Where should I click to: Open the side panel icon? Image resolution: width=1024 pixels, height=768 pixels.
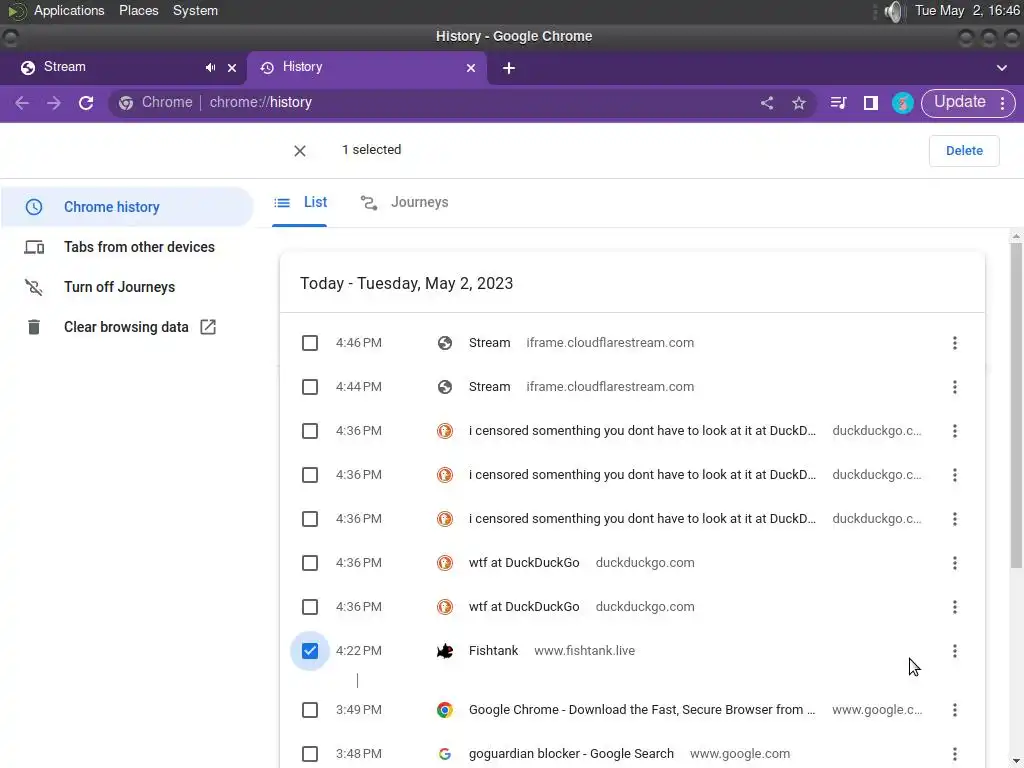click(871, 103)
